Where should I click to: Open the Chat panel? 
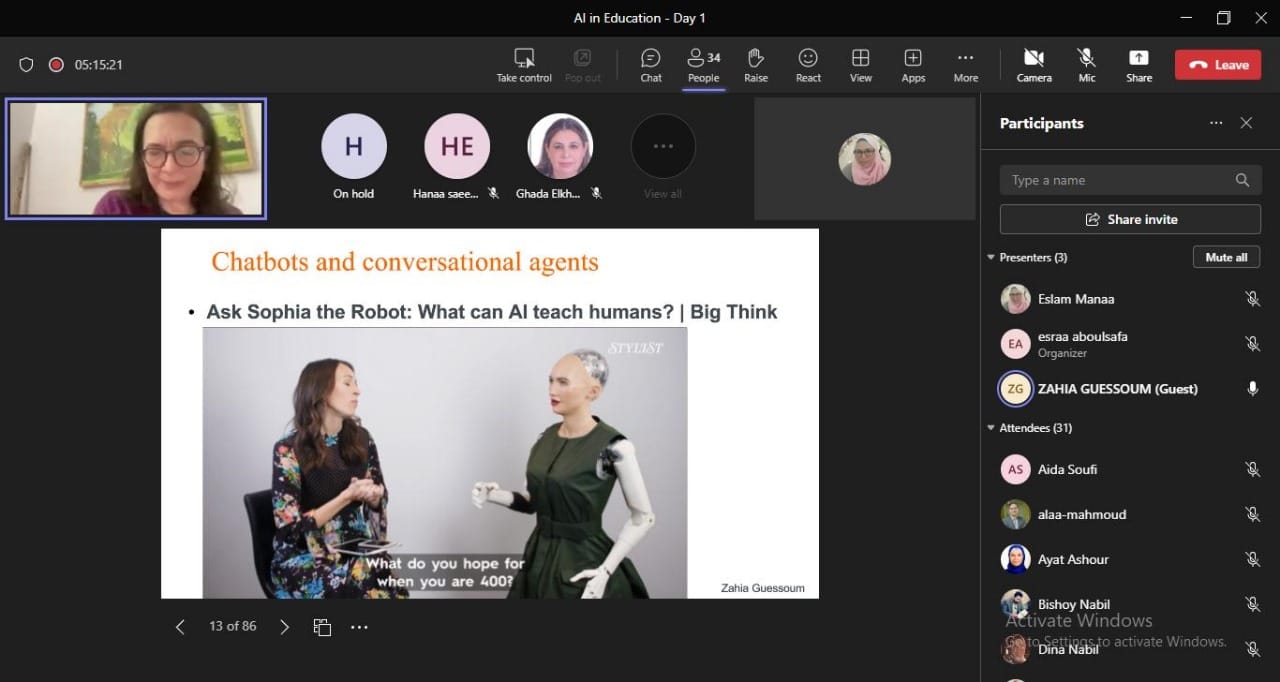(x=651, y=65)
